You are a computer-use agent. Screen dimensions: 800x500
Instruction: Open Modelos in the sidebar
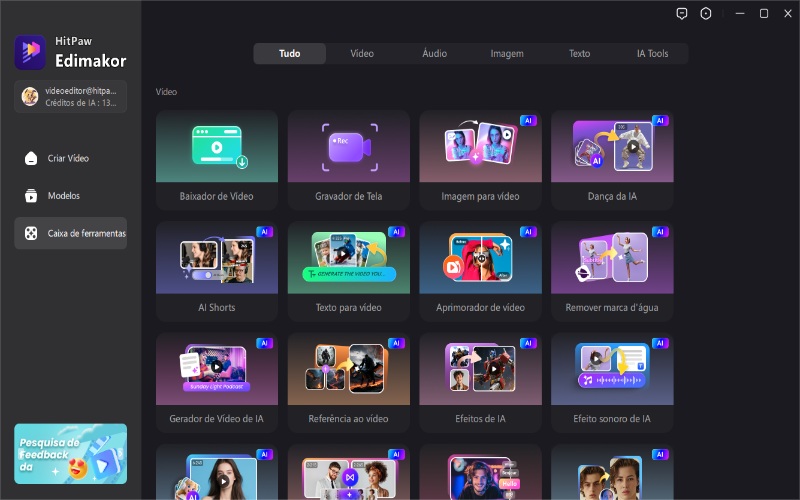tap(63, 196)
